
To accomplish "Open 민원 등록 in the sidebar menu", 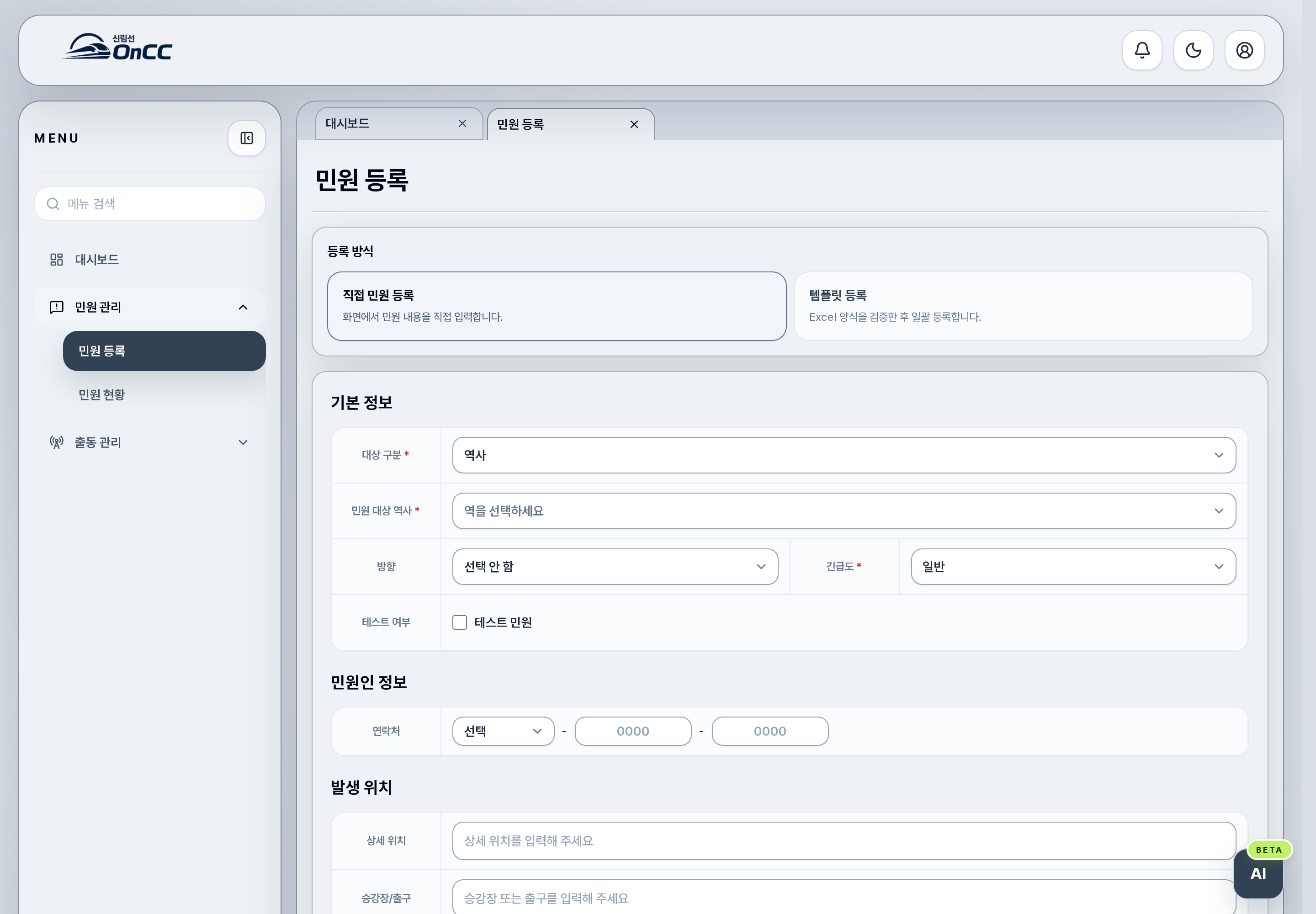I will 164,351.
